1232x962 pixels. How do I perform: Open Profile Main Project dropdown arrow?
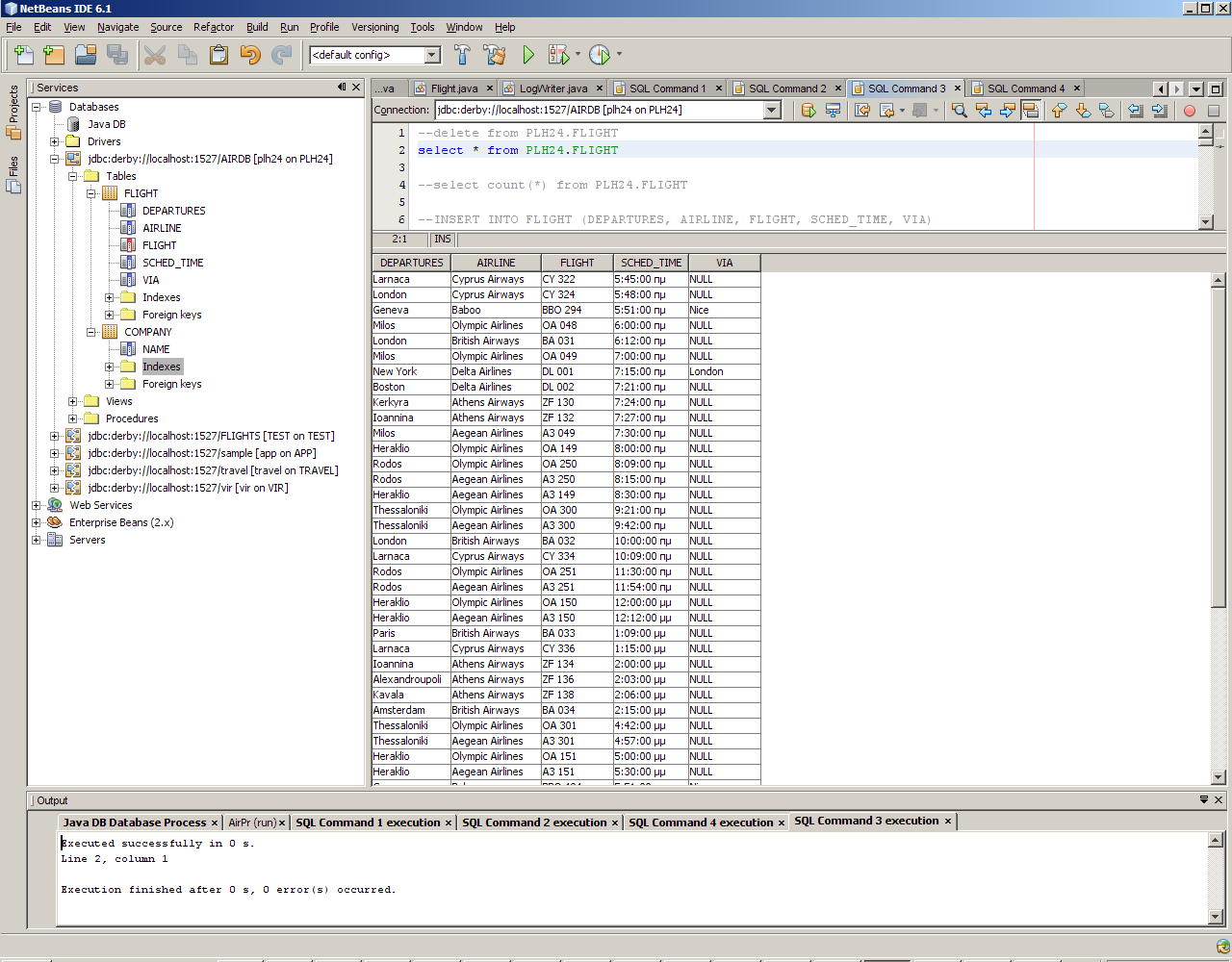pos(619,55)
